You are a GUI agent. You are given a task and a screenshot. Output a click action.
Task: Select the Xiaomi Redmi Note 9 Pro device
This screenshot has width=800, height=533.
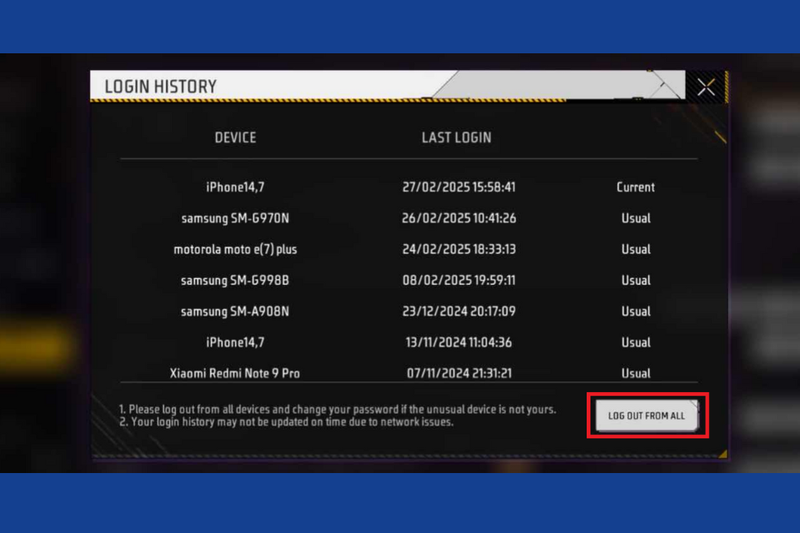235,373
